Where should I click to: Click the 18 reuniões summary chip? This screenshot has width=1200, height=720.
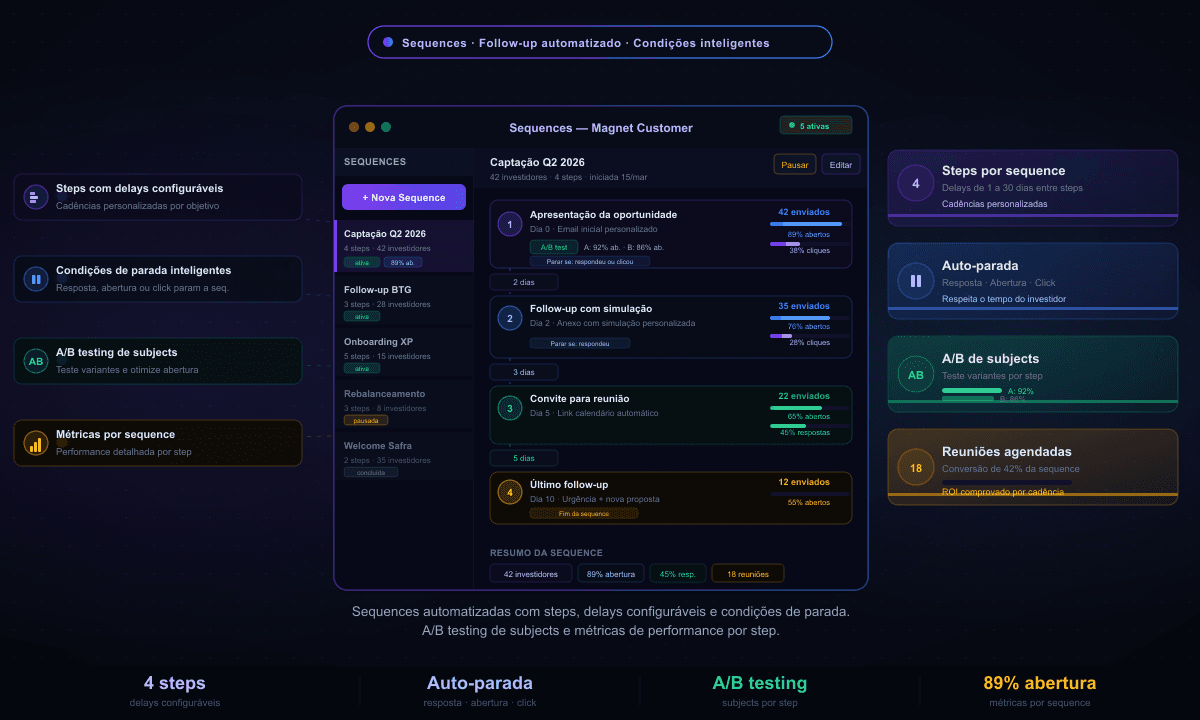747,574
